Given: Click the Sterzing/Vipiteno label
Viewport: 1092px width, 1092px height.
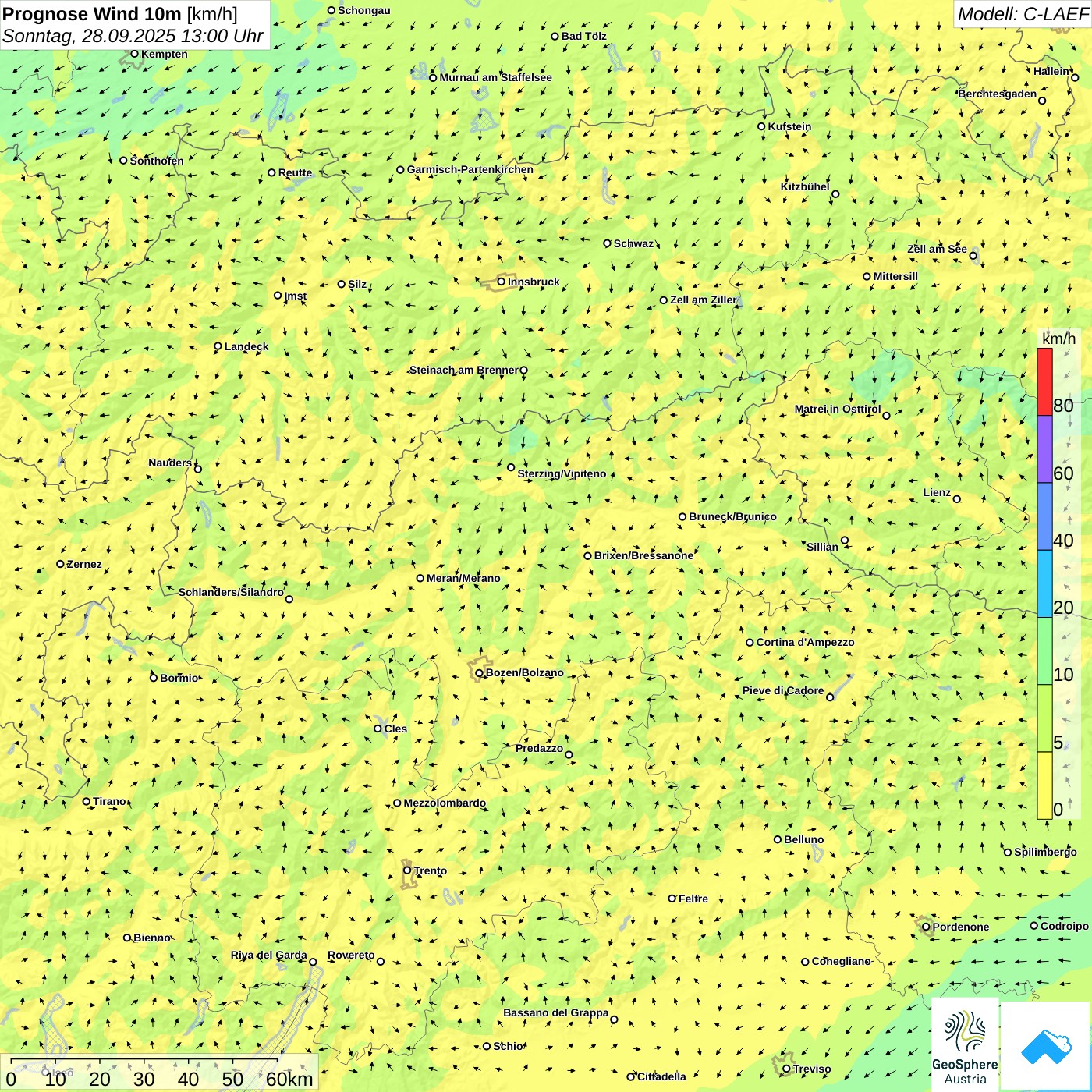Looking at the screenshot, I should point(562,473).
